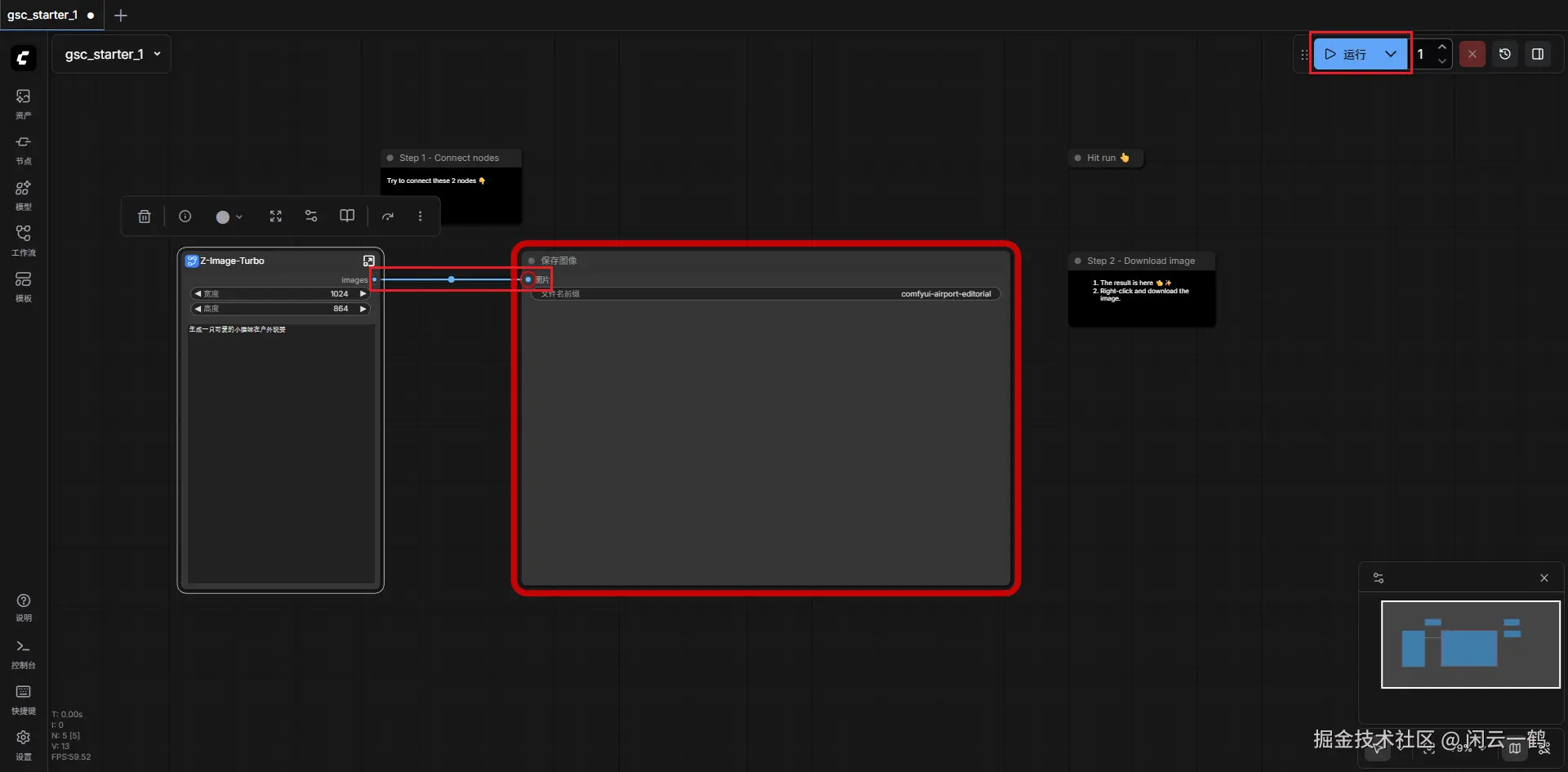Open the 设置 settings gear

tap(23, 745)
